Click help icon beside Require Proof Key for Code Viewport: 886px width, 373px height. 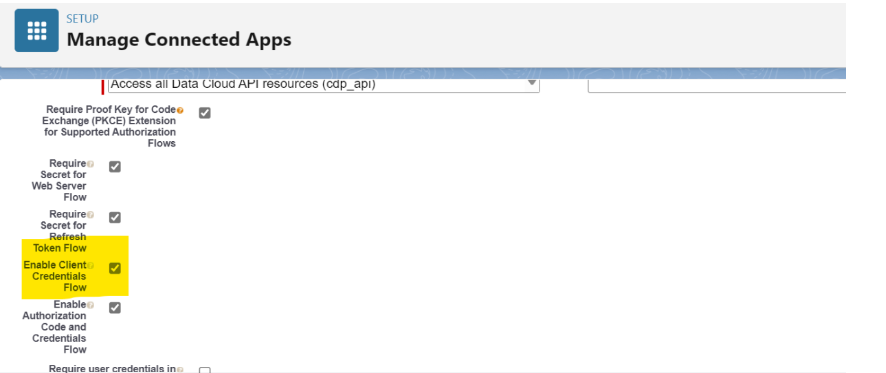[180, 110]
